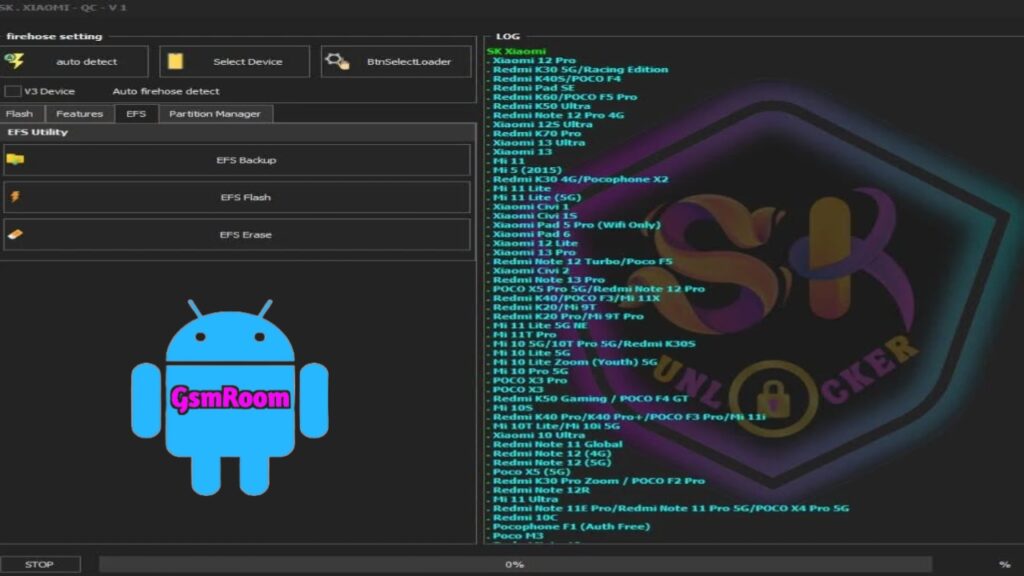Open the Features tab

(x=79, y=114)
